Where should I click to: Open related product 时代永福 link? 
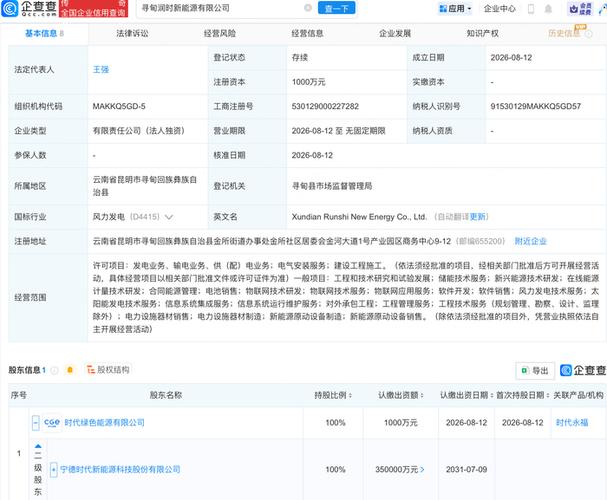click(572, 423)
